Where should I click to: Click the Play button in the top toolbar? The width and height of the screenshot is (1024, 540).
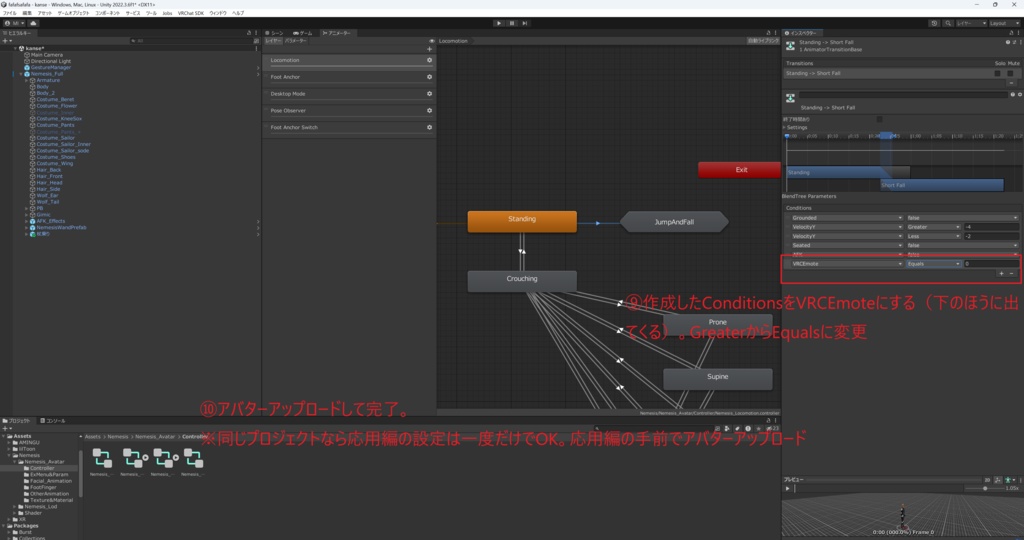[x=499, y=23]
